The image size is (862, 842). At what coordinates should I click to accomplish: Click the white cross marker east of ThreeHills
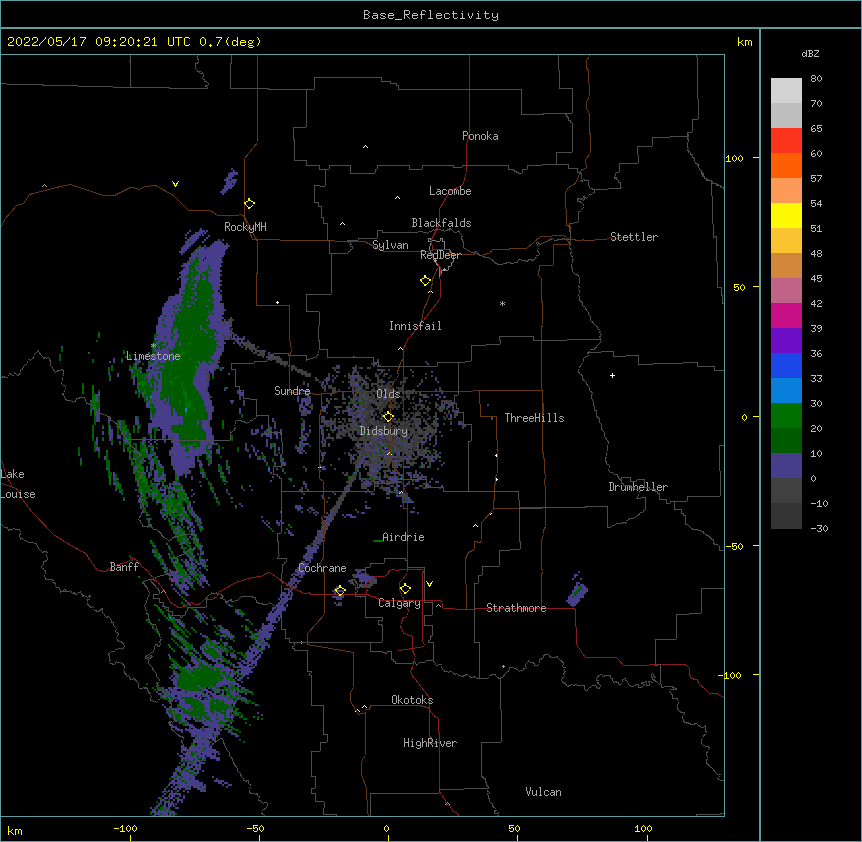point(612,375)
